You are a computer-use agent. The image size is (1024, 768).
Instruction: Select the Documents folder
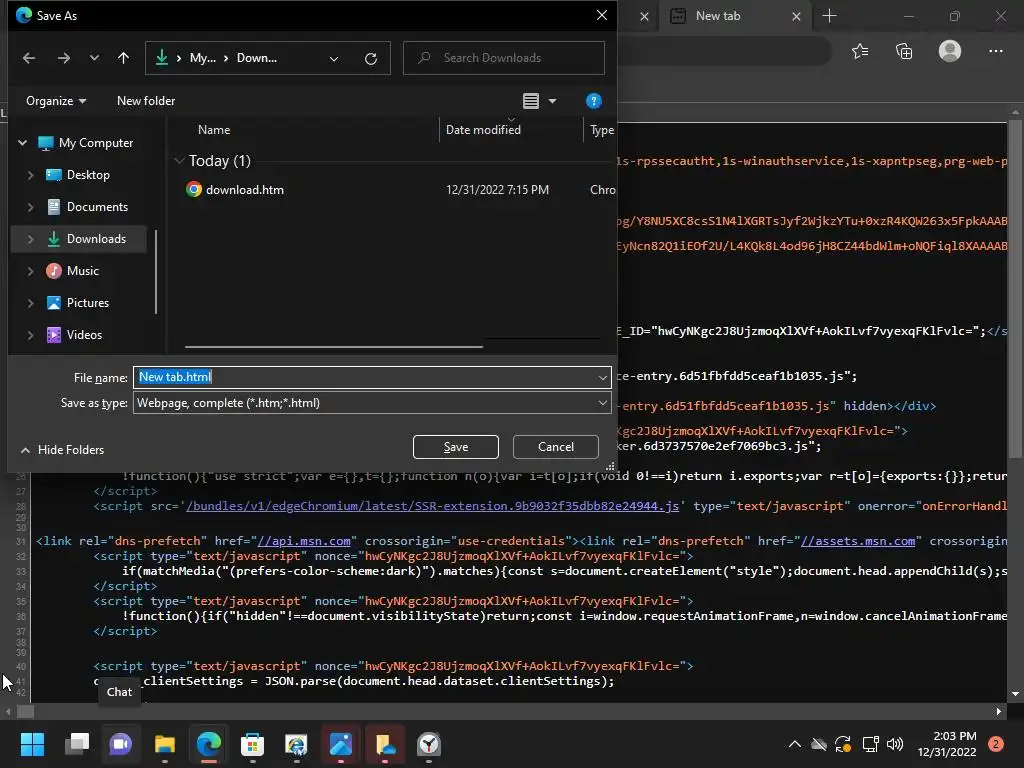(x=97, y=207)
